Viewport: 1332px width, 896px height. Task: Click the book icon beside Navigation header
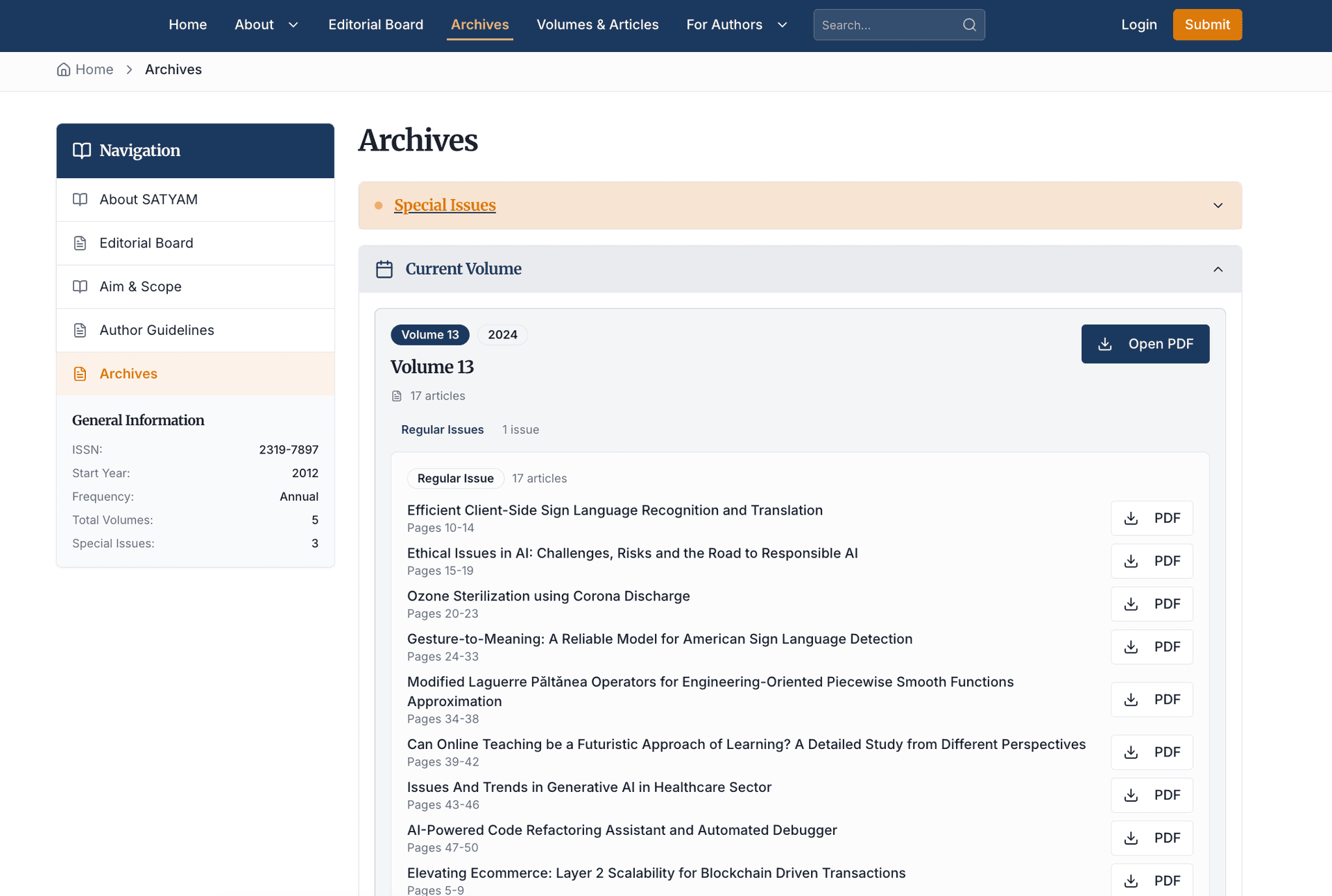click(81, 150)
